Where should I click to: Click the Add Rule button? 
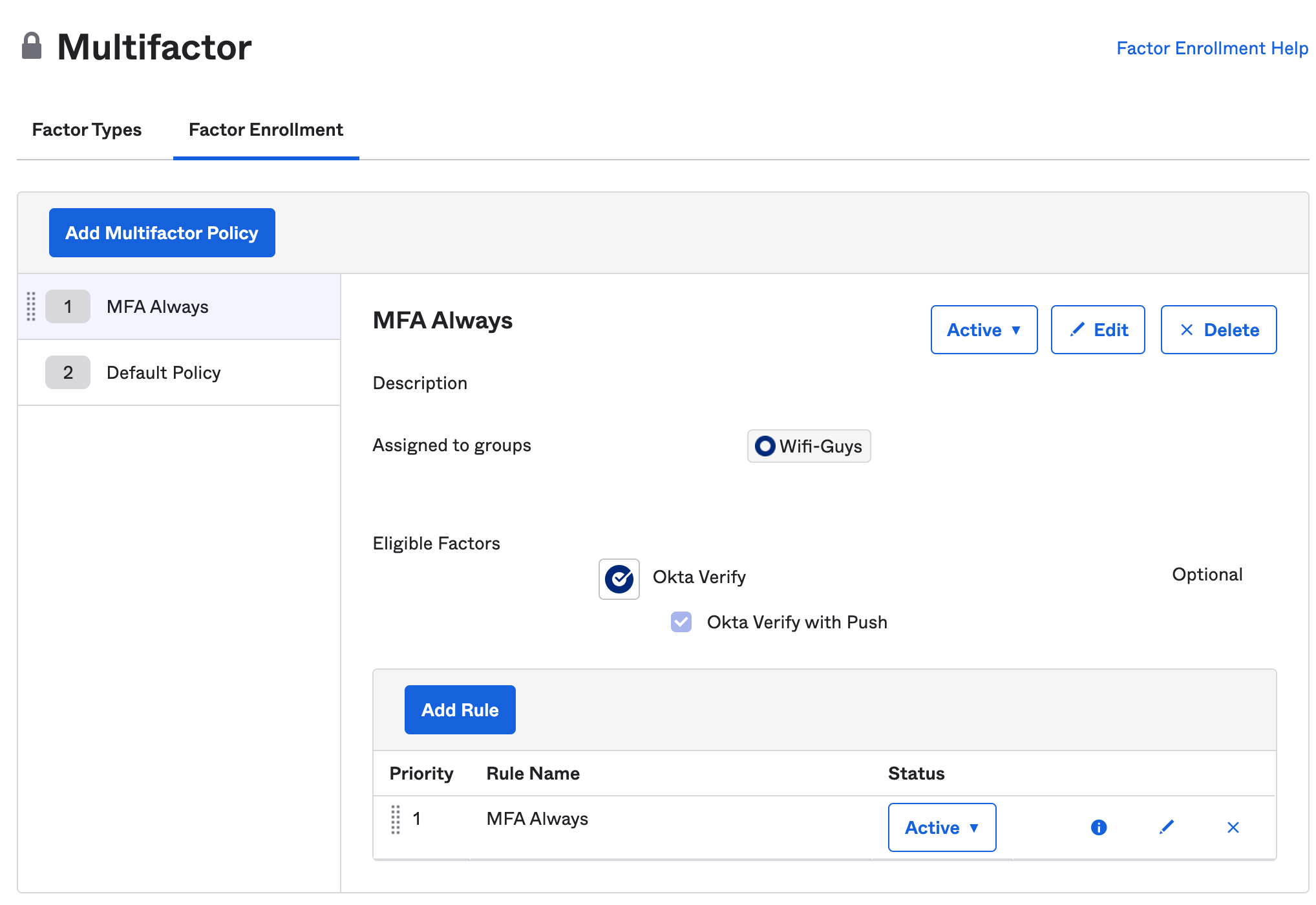[459, 710]
